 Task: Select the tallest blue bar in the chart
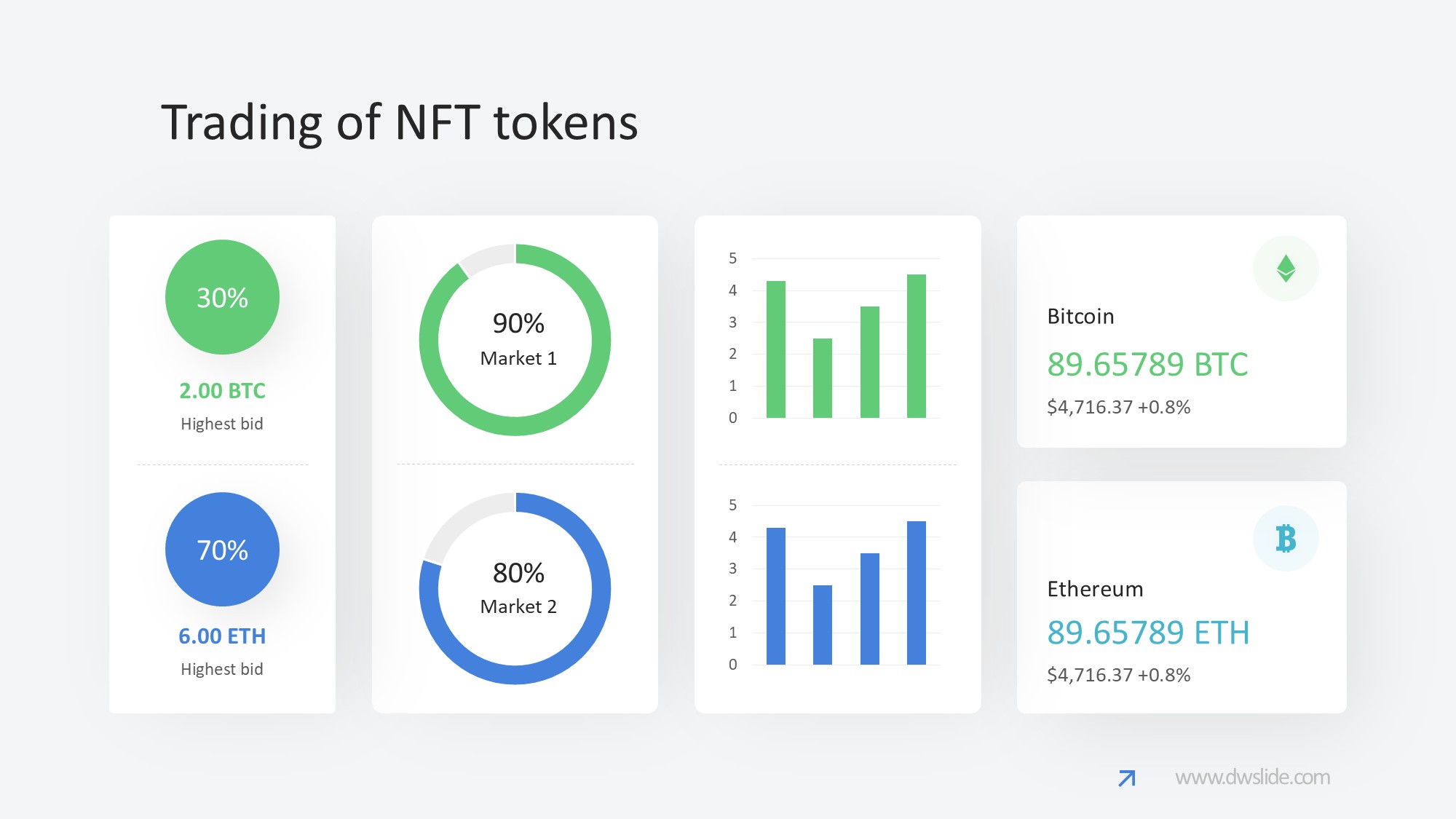click(x=916, y=593)
